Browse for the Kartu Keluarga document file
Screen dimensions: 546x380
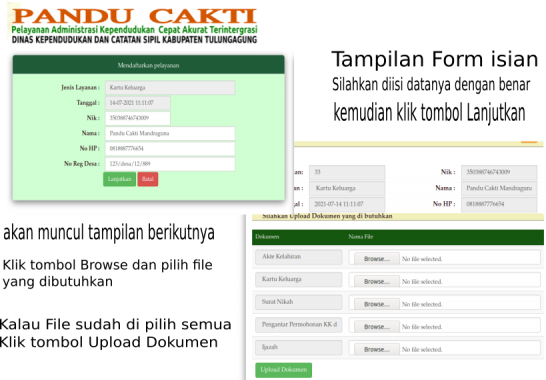(x=376, y=281)
